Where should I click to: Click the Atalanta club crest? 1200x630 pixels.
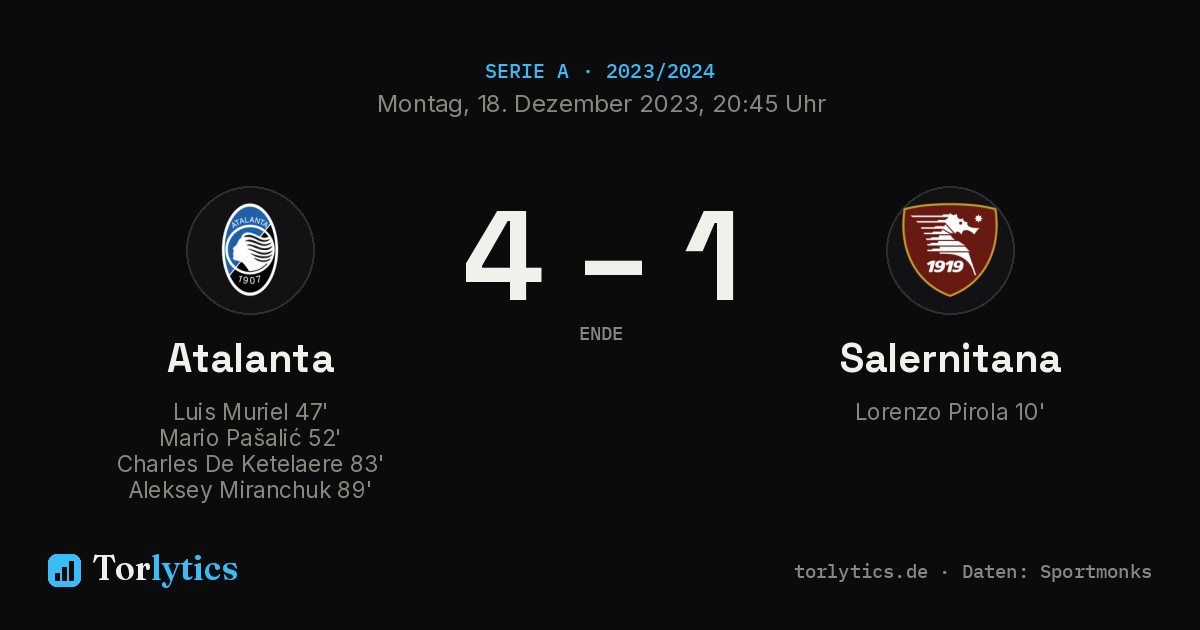pyautogui.click(x=250, y=250)
